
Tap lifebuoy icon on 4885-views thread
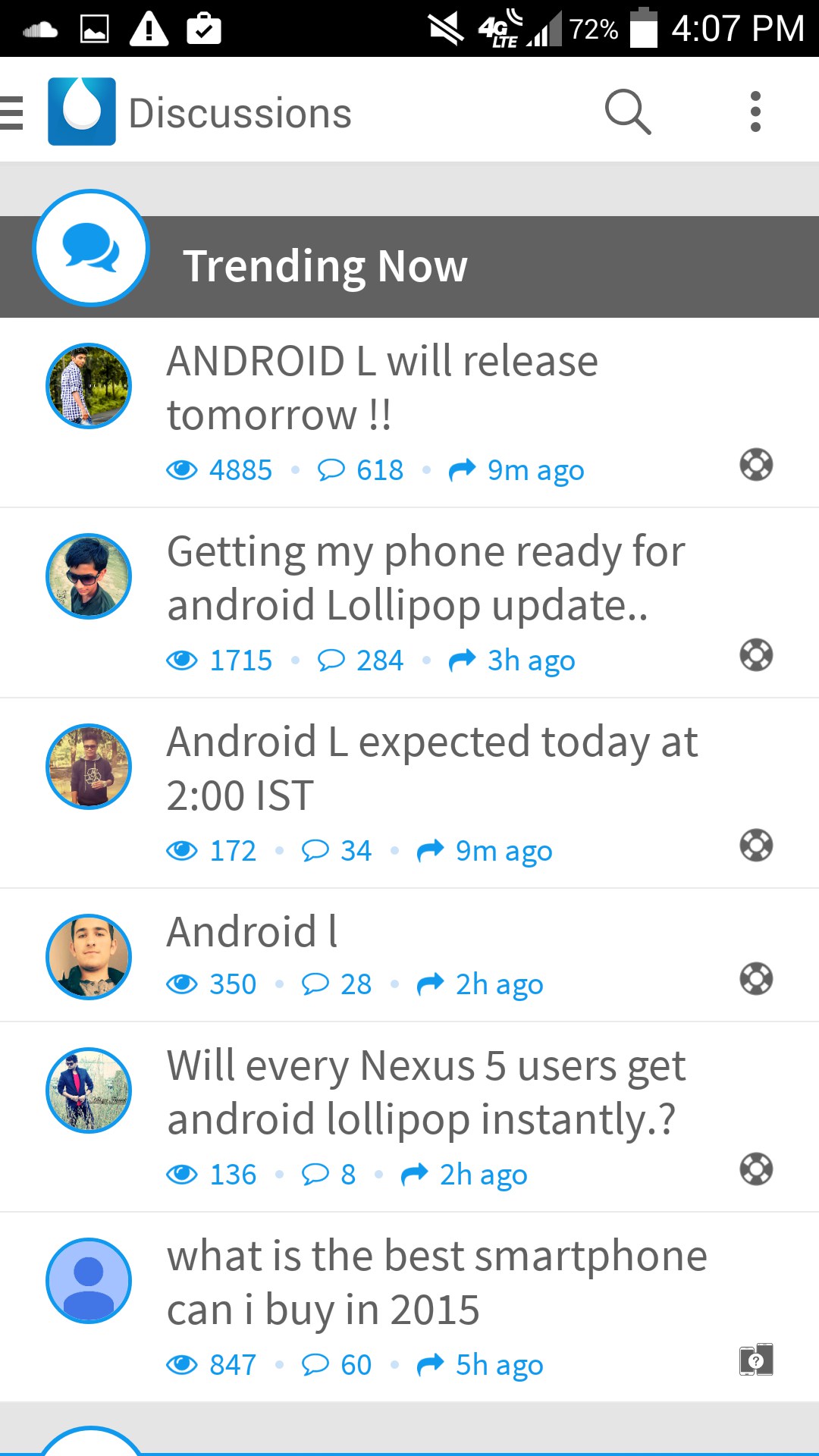click(x=756, y=465)
